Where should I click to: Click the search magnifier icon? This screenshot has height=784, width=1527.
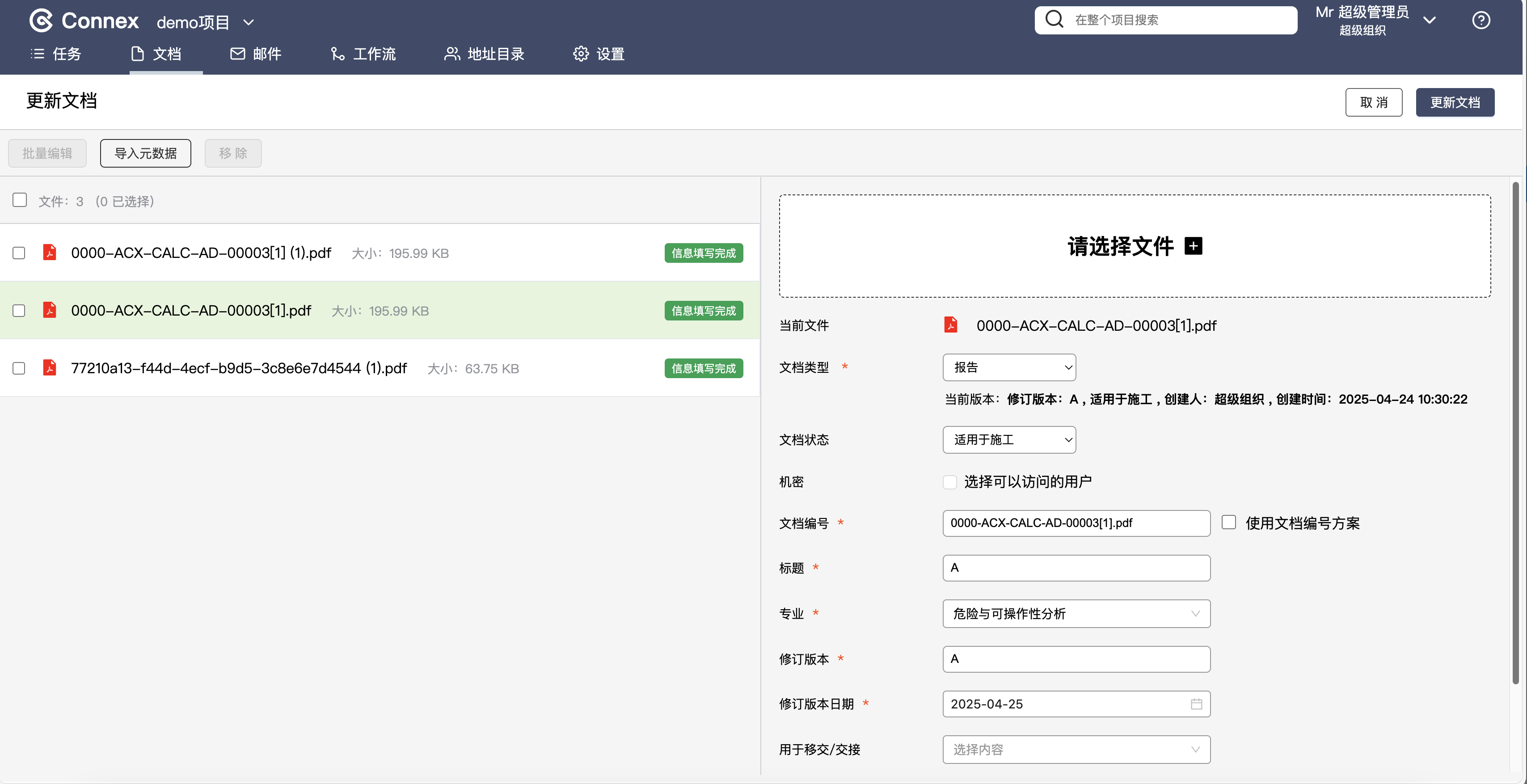click(x=1054, y=20)
